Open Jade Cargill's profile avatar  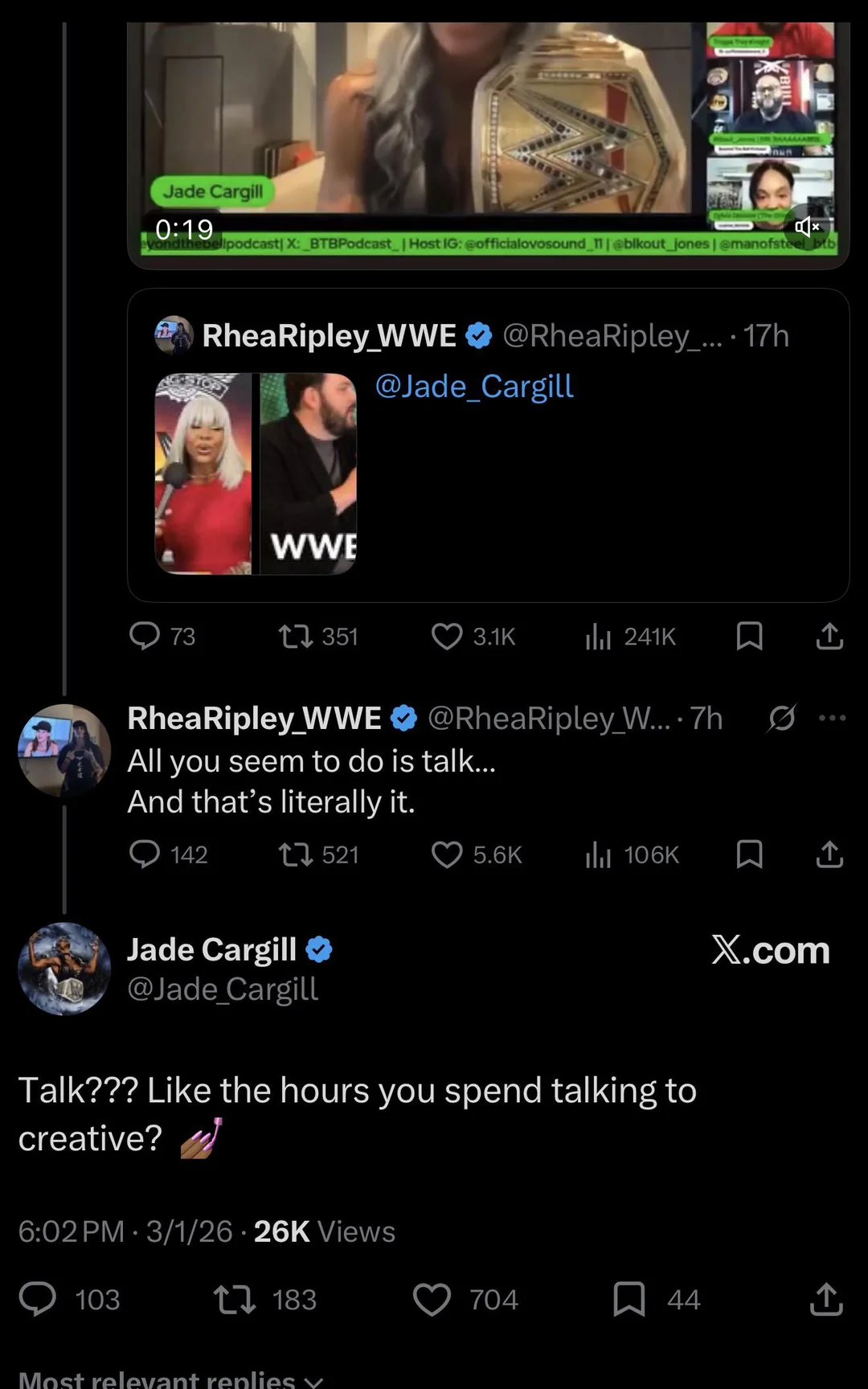tap(64, 969)
